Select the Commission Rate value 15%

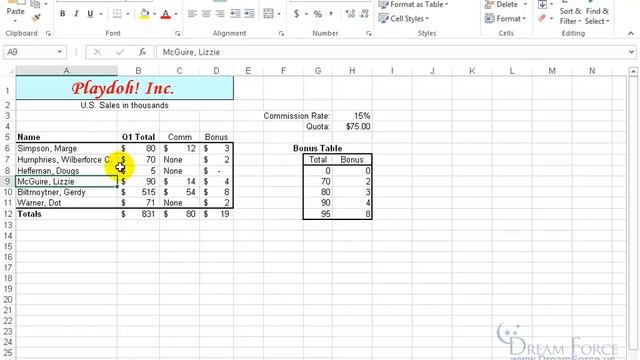(x=352, y=116)
